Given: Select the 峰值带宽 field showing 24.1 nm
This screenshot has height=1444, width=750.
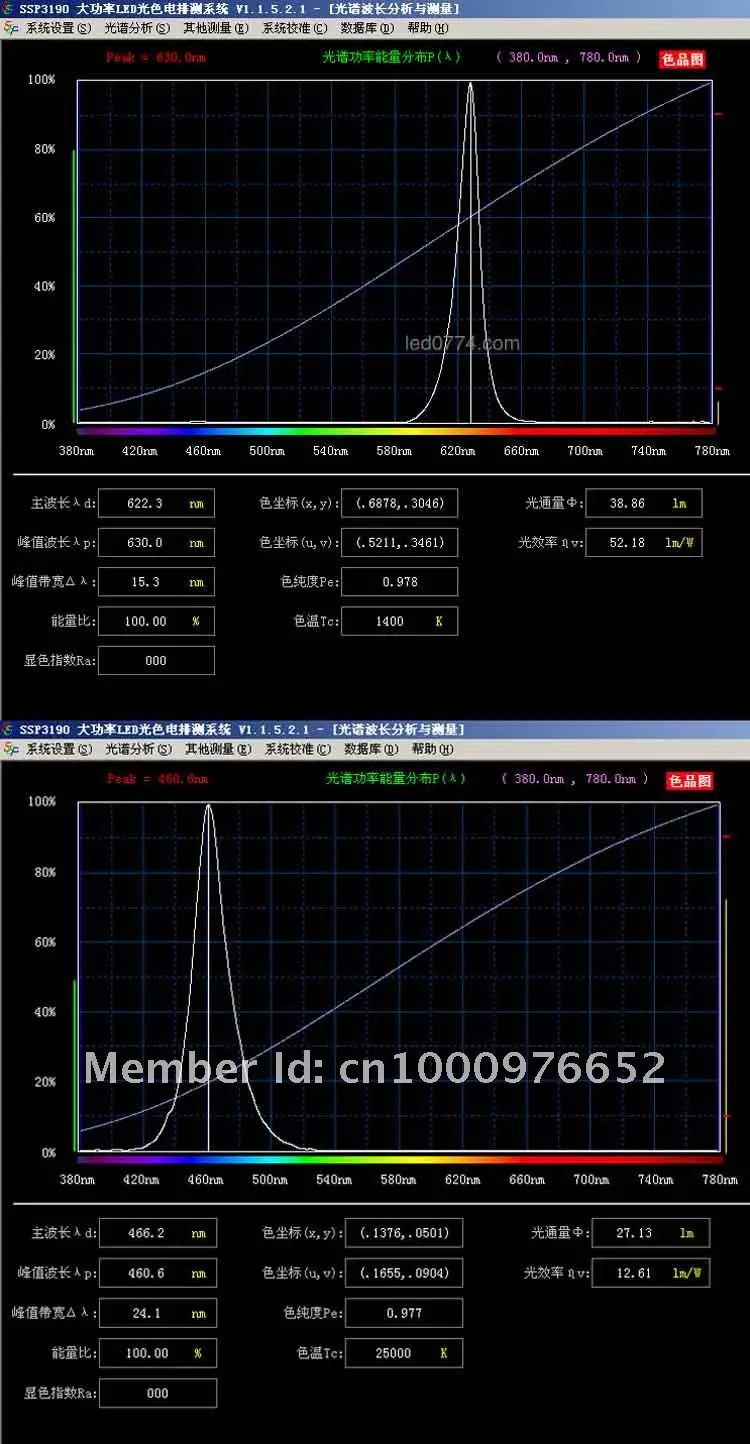Looking at the screenshot, I should [158, 1313].
